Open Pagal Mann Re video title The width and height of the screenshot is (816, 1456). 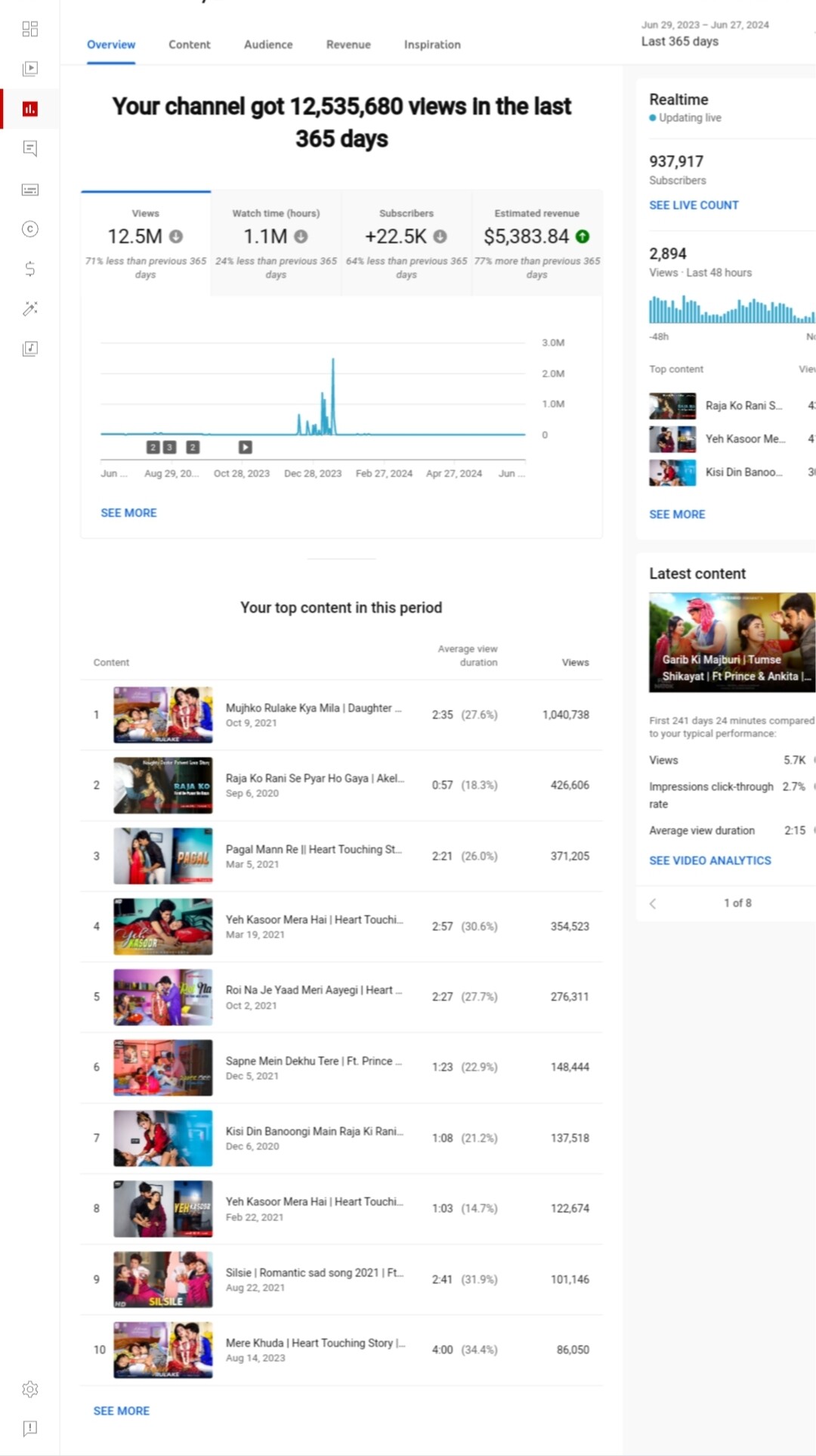click(314, 850)
